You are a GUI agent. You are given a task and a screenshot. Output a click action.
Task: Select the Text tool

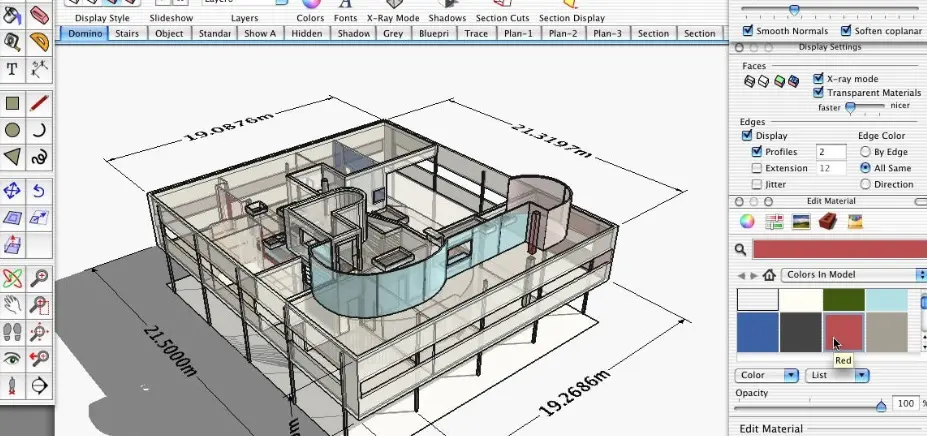(x=12, y=69)
